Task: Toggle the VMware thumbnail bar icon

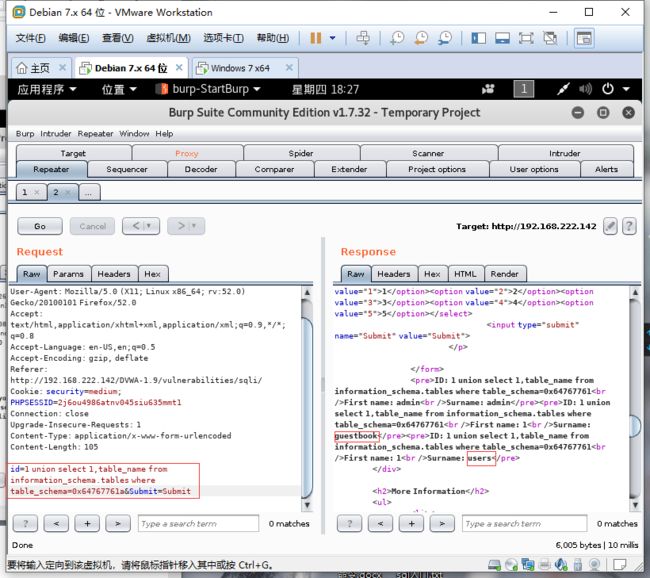Action: coord(502,38)
